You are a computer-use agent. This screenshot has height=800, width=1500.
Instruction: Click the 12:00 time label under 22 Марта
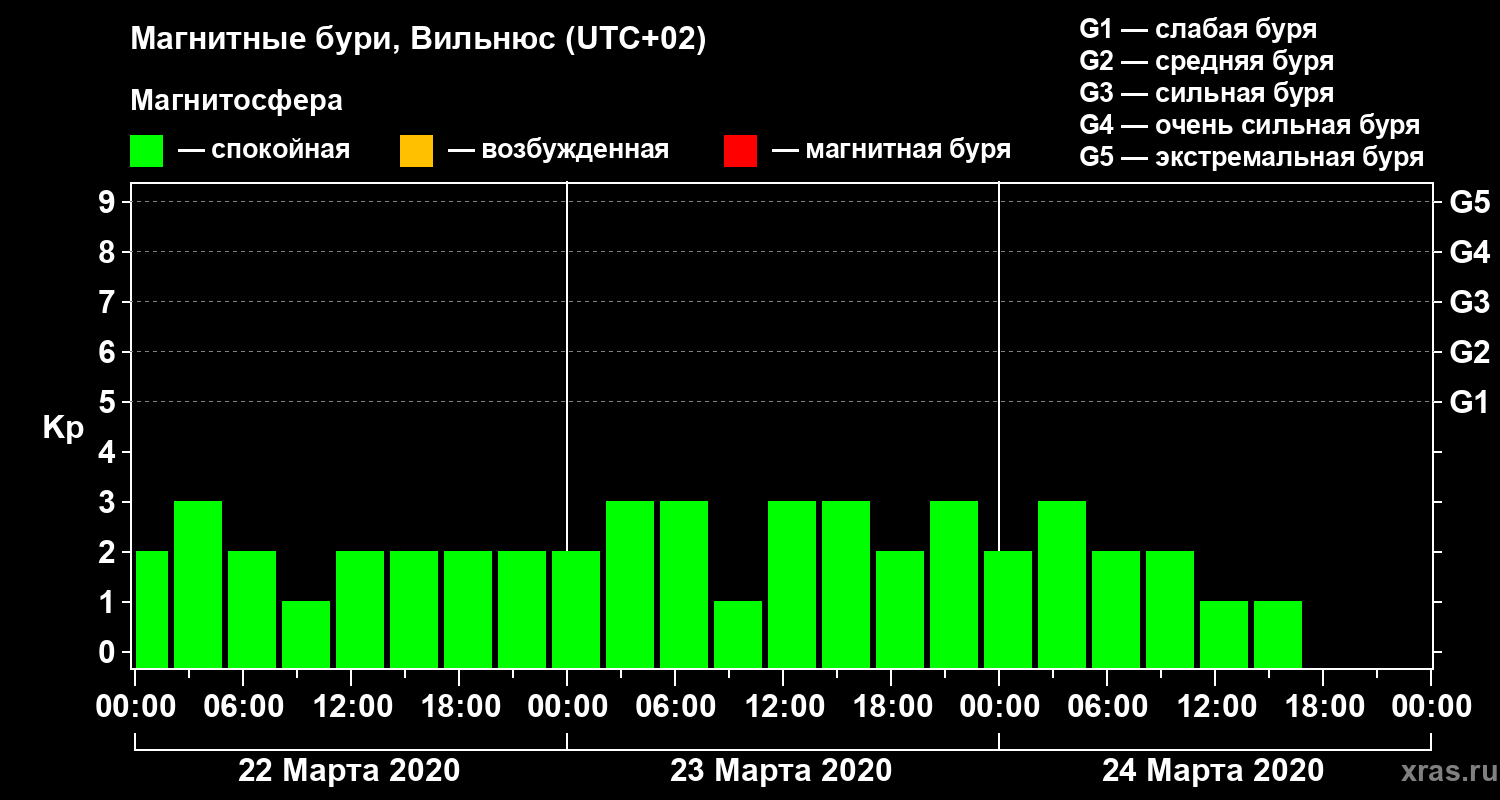pyautogui.click(x=352, y=707)
